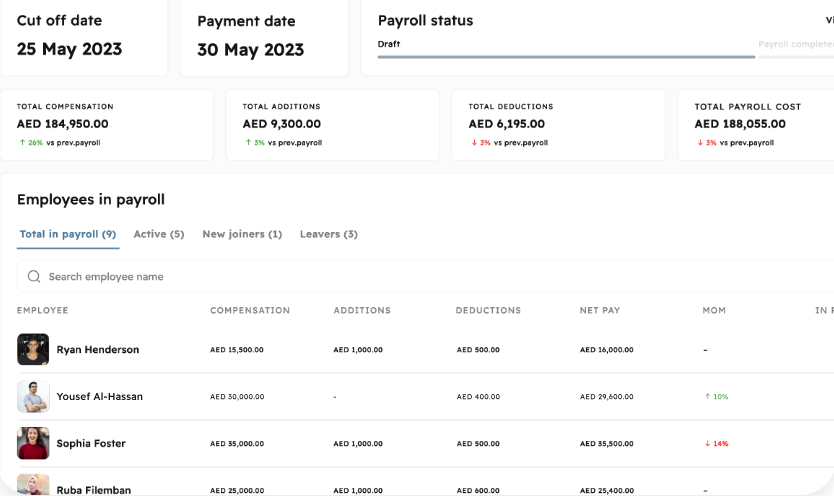
Task: Open Sophia Foster's profile photo
Action: (x=33, y=443)
